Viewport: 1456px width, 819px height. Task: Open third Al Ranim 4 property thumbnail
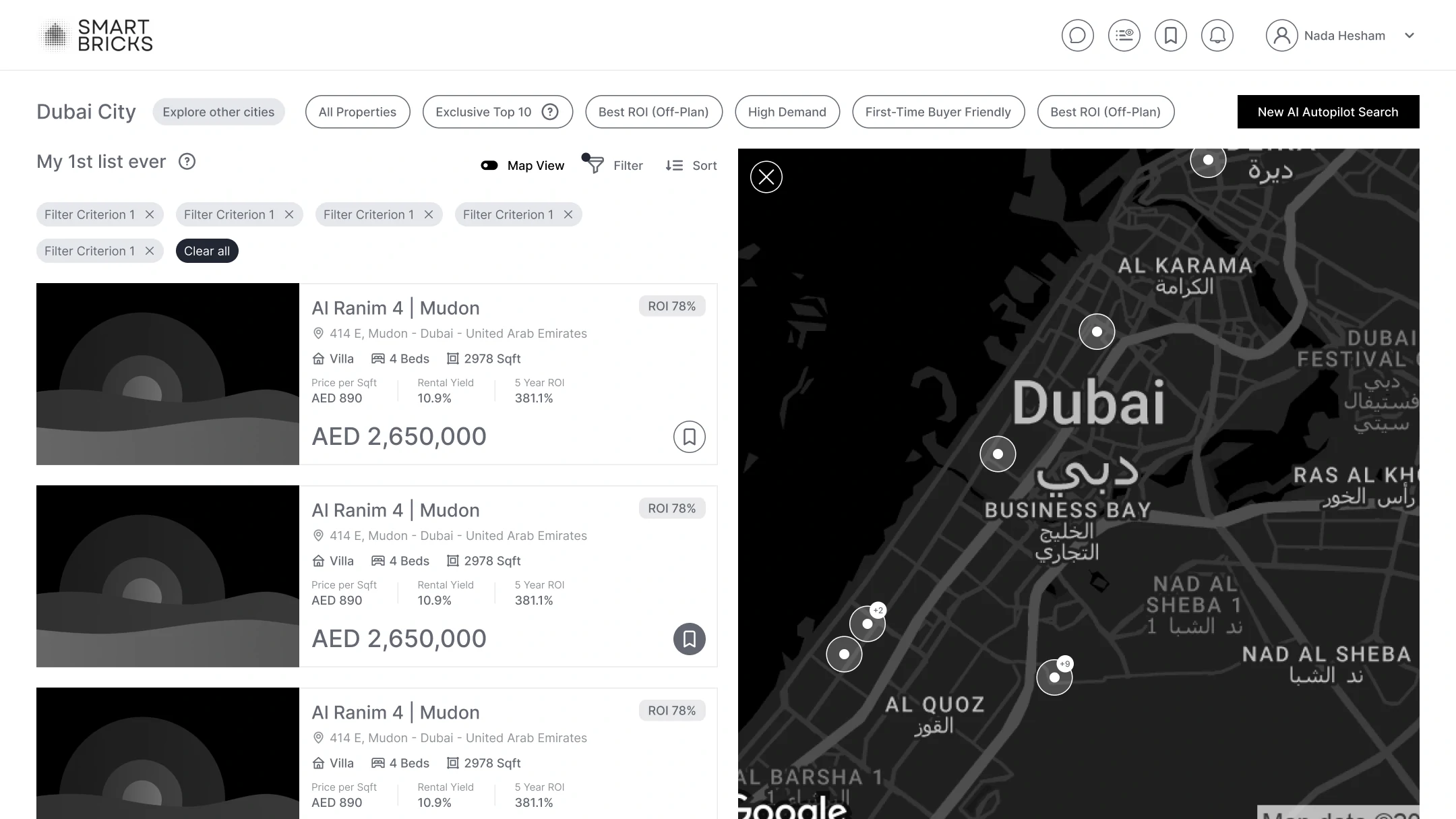(x=168, y=753)
